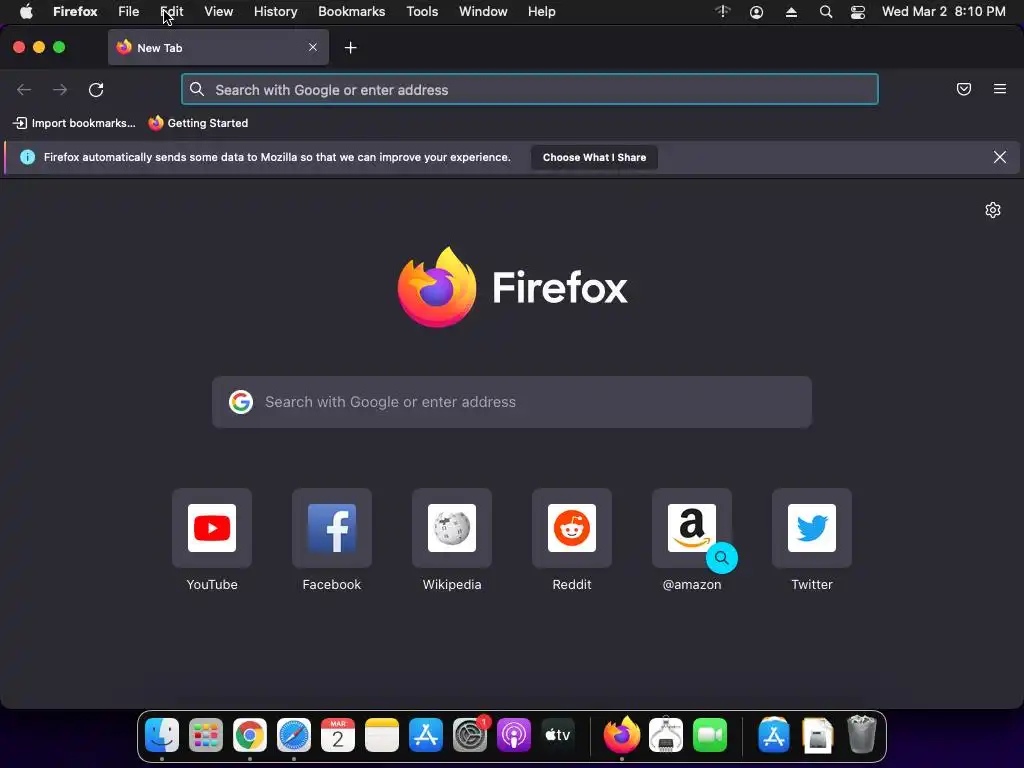1024x768 pixels.
Task: Click the Google logo in search box
Action: click(x=241, y=402)
